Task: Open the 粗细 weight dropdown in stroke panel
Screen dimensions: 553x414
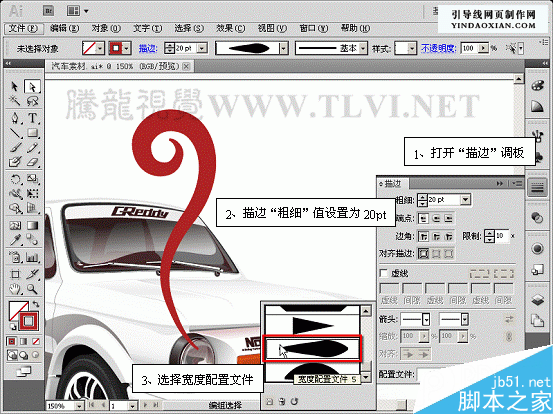Action: coord(466,200)
